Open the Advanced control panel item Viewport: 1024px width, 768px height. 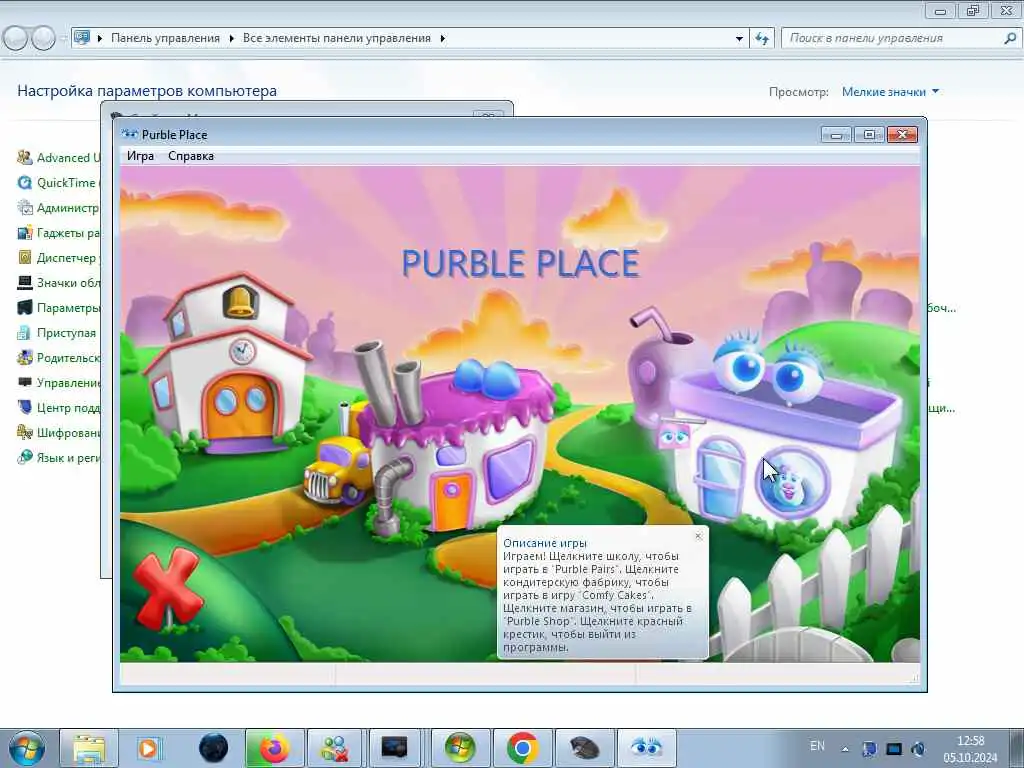point(59,157)
